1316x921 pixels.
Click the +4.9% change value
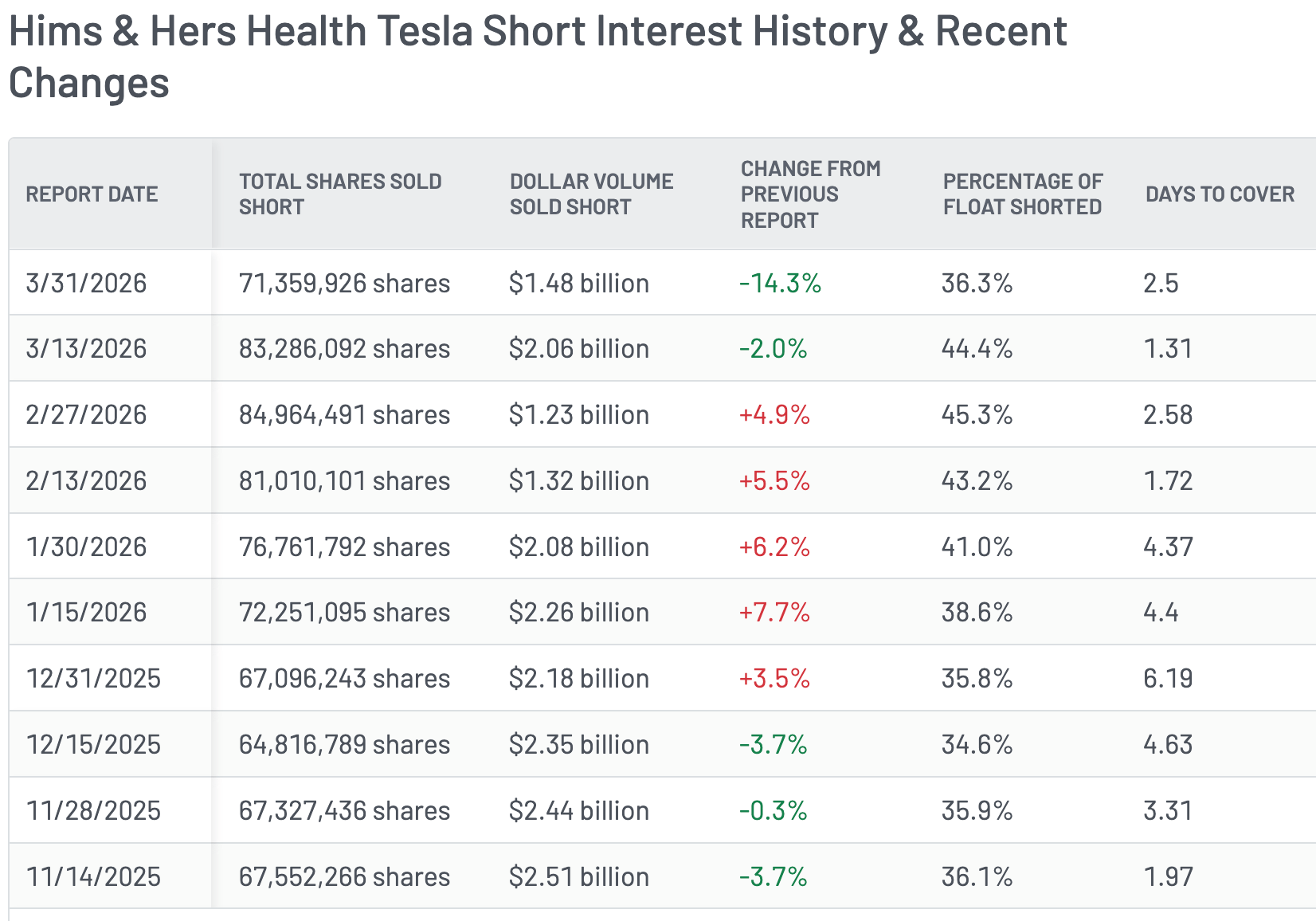pos(774,415)
